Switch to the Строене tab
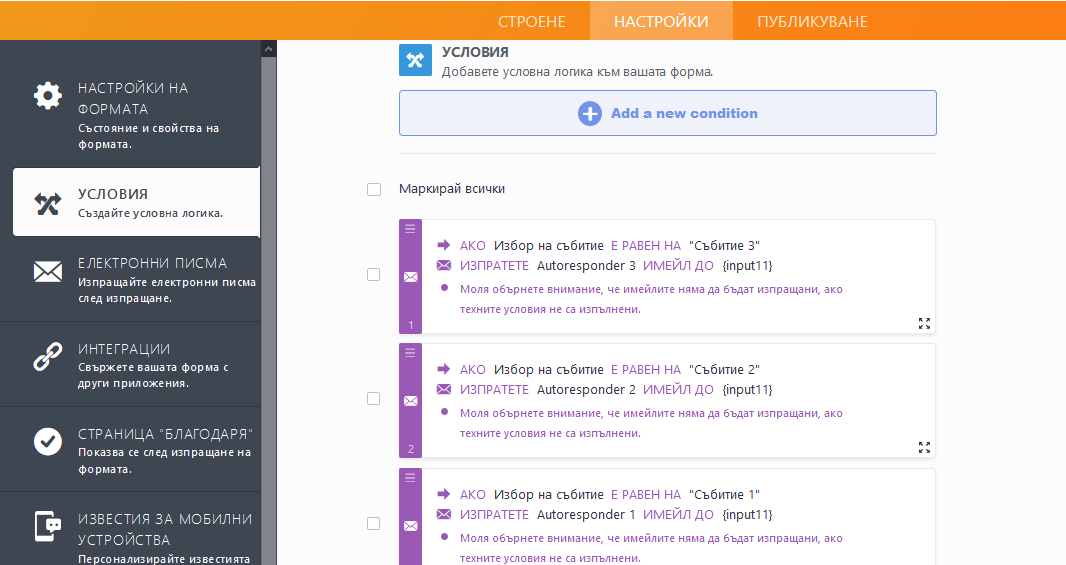Viewport: 1066px width, 565px height. [x=532, y=21]
